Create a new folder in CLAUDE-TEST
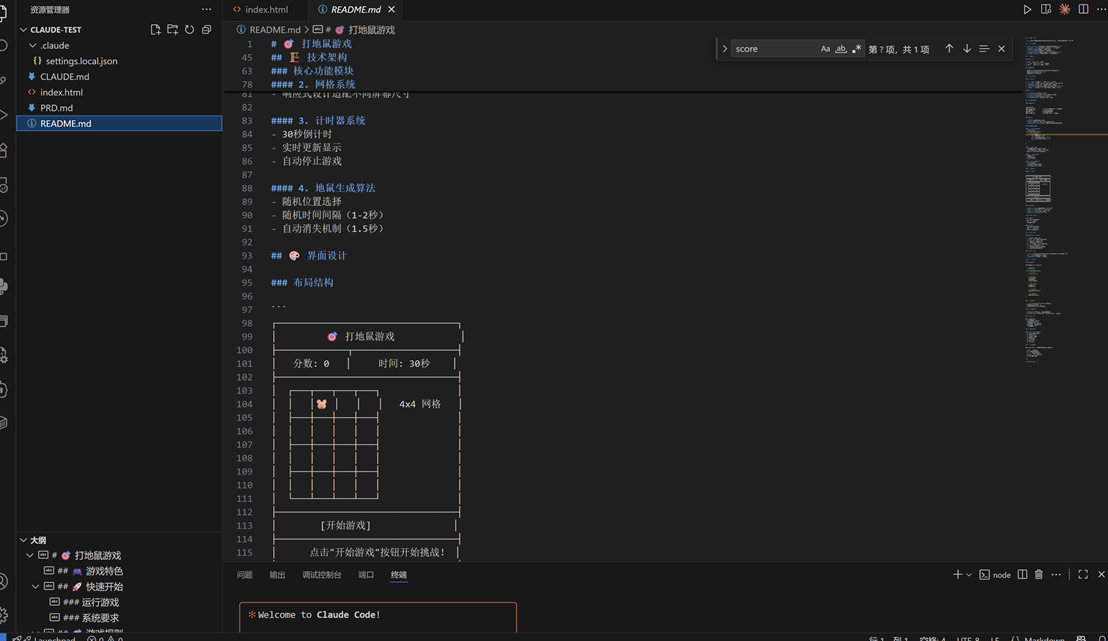 172,30
